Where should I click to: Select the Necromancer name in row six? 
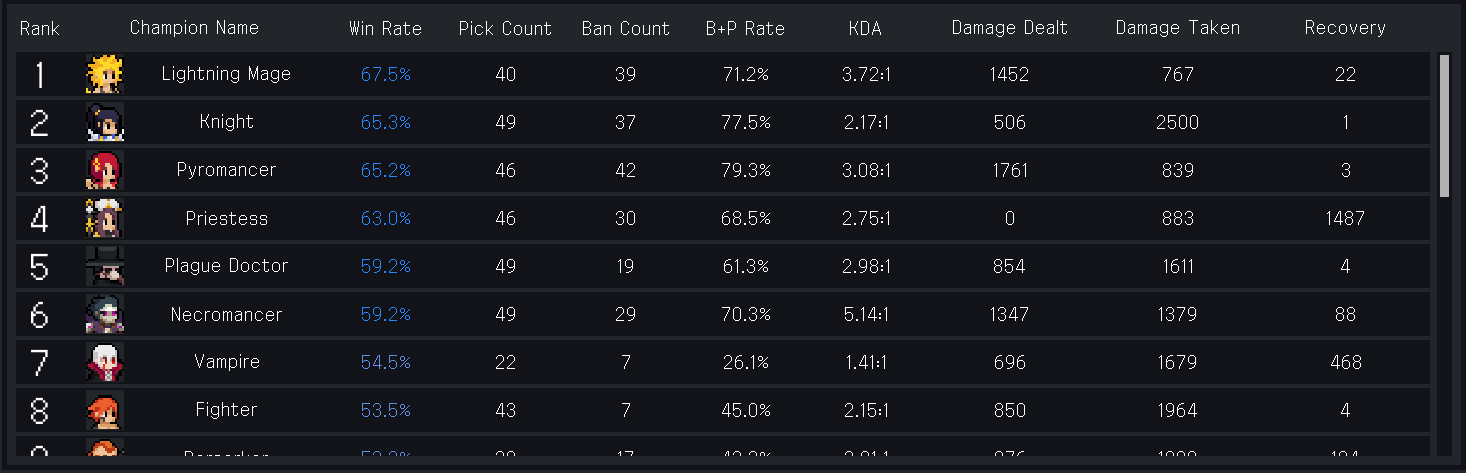(x=226, y=314)
